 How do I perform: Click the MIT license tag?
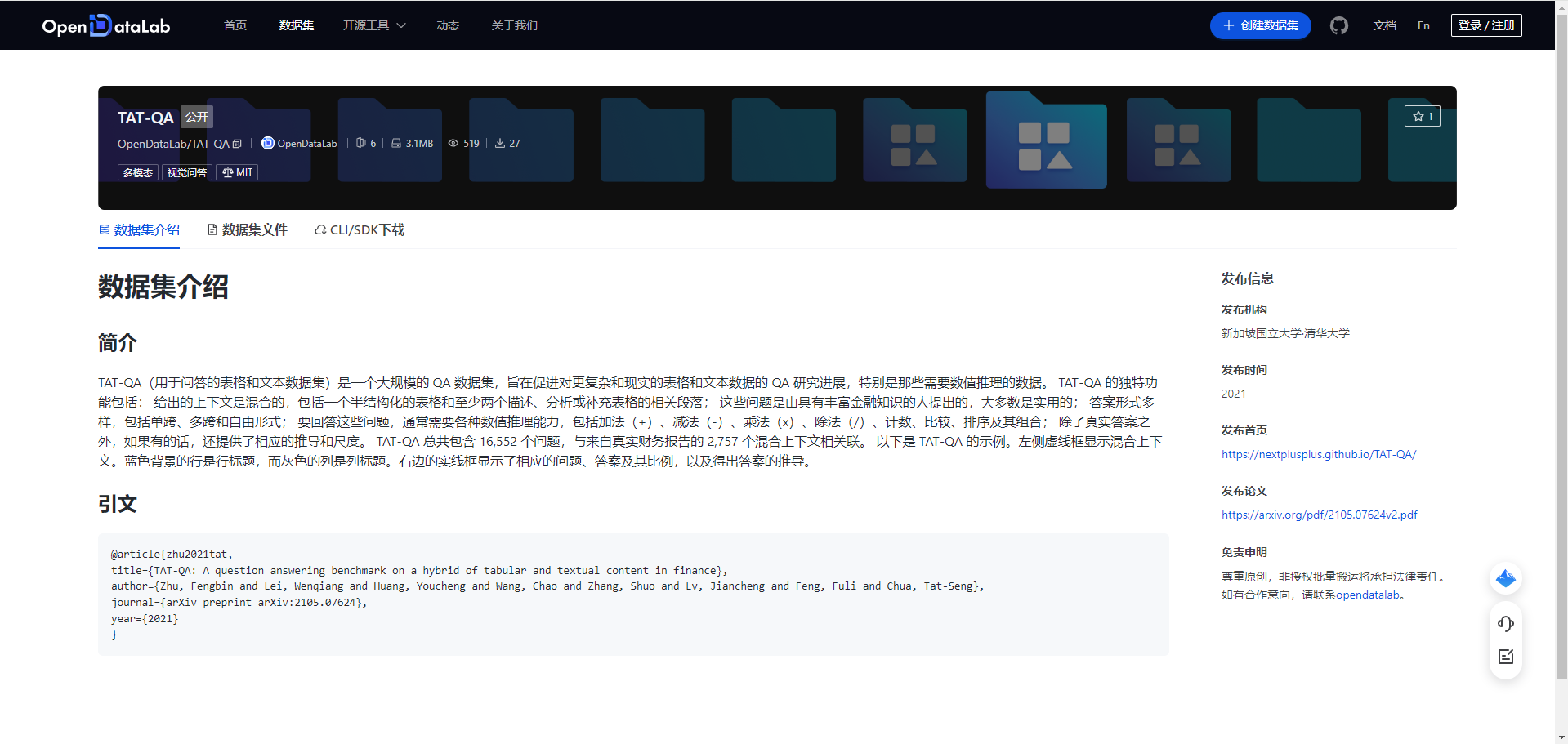[237, 172]
